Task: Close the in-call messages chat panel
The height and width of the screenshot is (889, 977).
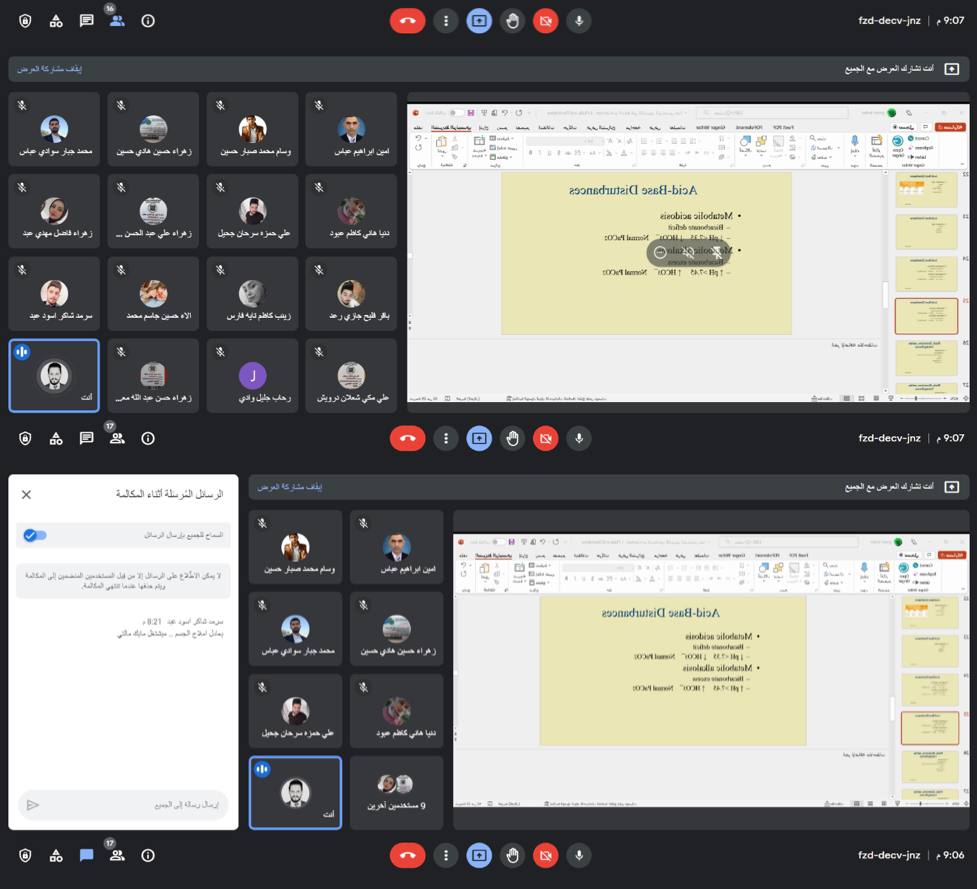Action: 26,495
